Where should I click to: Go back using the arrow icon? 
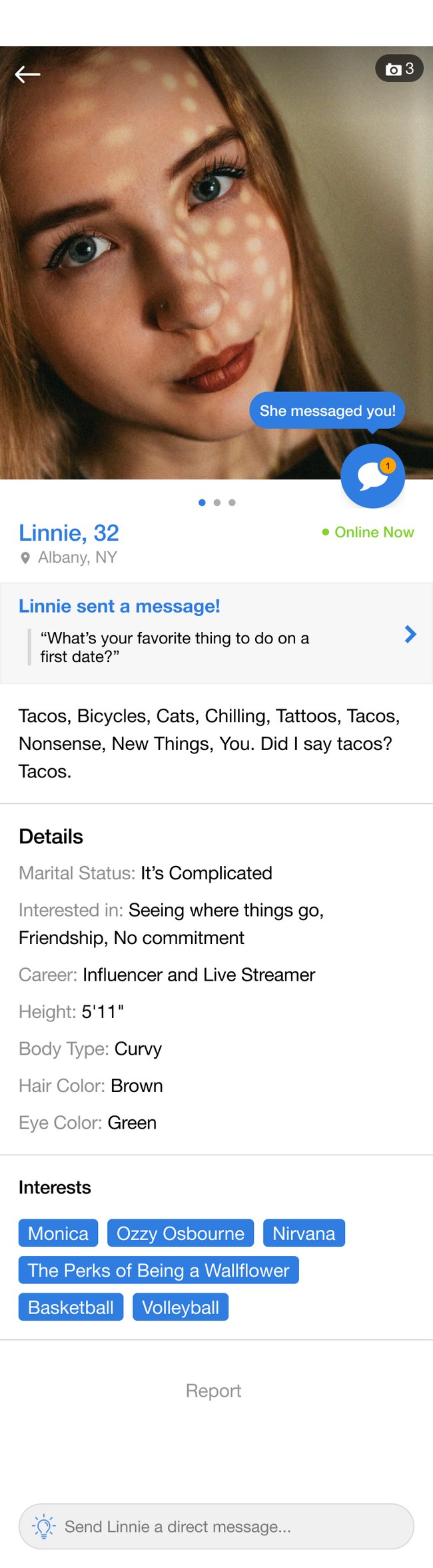tap(27, 74)
